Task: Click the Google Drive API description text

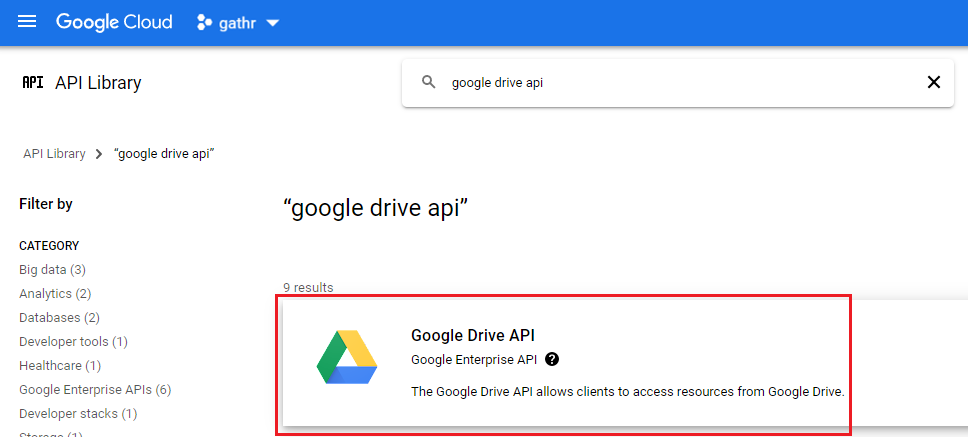Action: pos(627,391)
